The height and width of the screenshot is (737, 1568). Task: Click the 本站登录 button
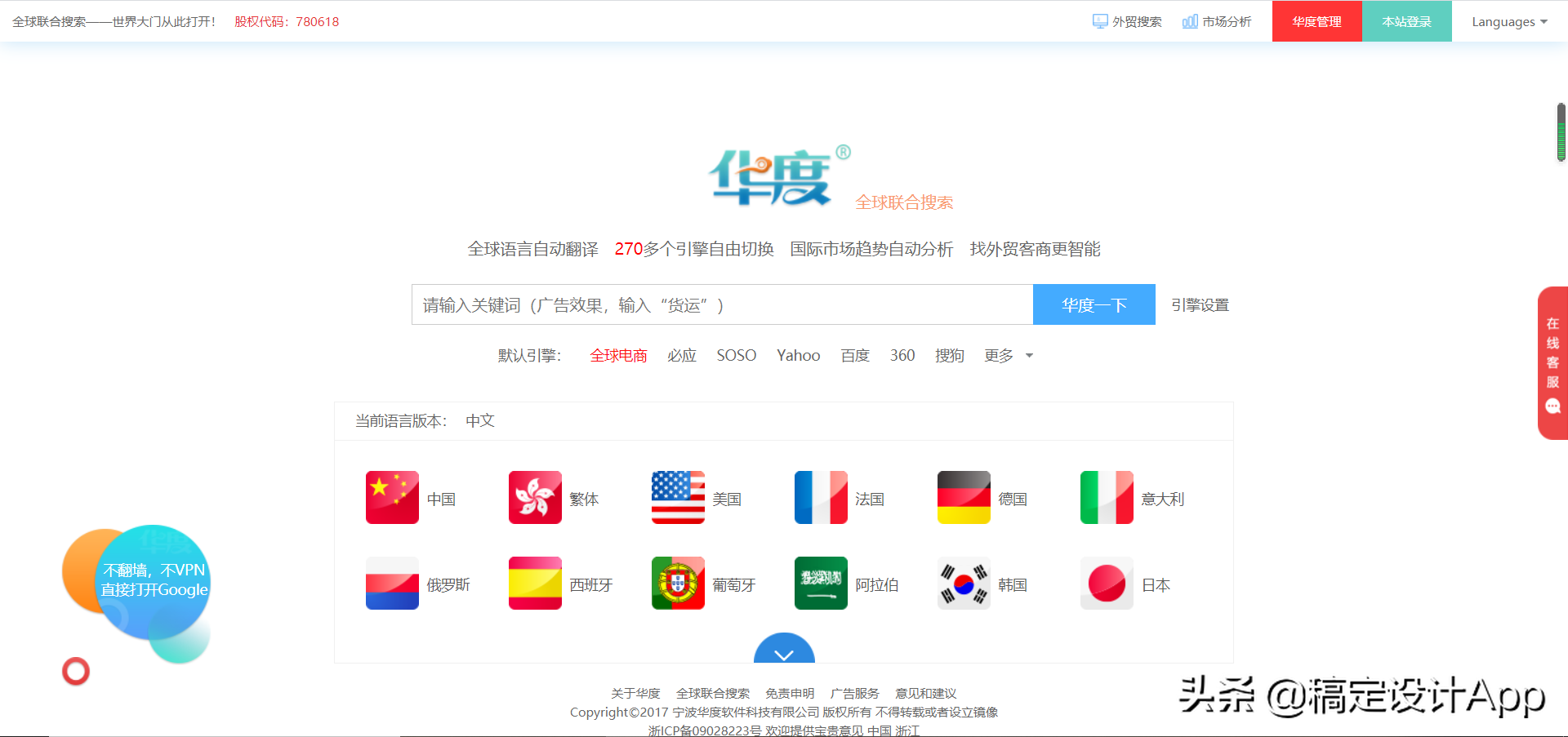pyautogui.click(x=1407, y=21)
